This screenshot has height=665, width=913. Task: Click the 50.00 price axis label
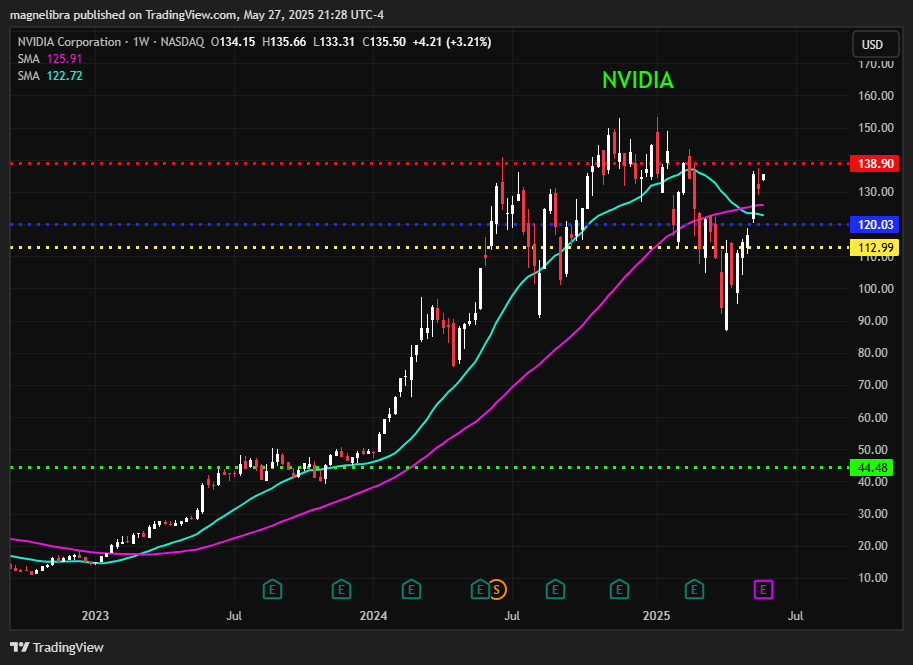pyautogui.click(x=873, y=450)
